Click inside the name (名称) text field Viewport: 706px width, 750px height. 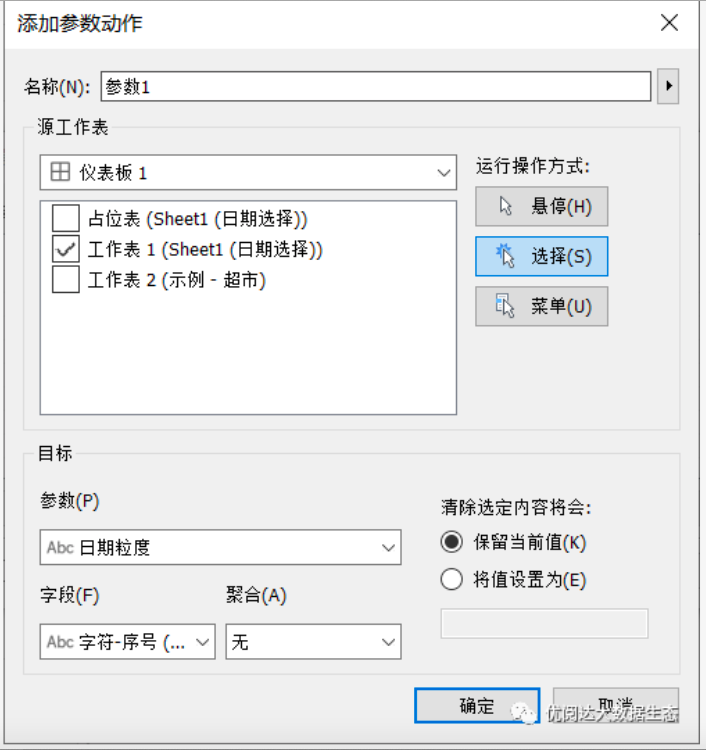click(x=375, y=87)
